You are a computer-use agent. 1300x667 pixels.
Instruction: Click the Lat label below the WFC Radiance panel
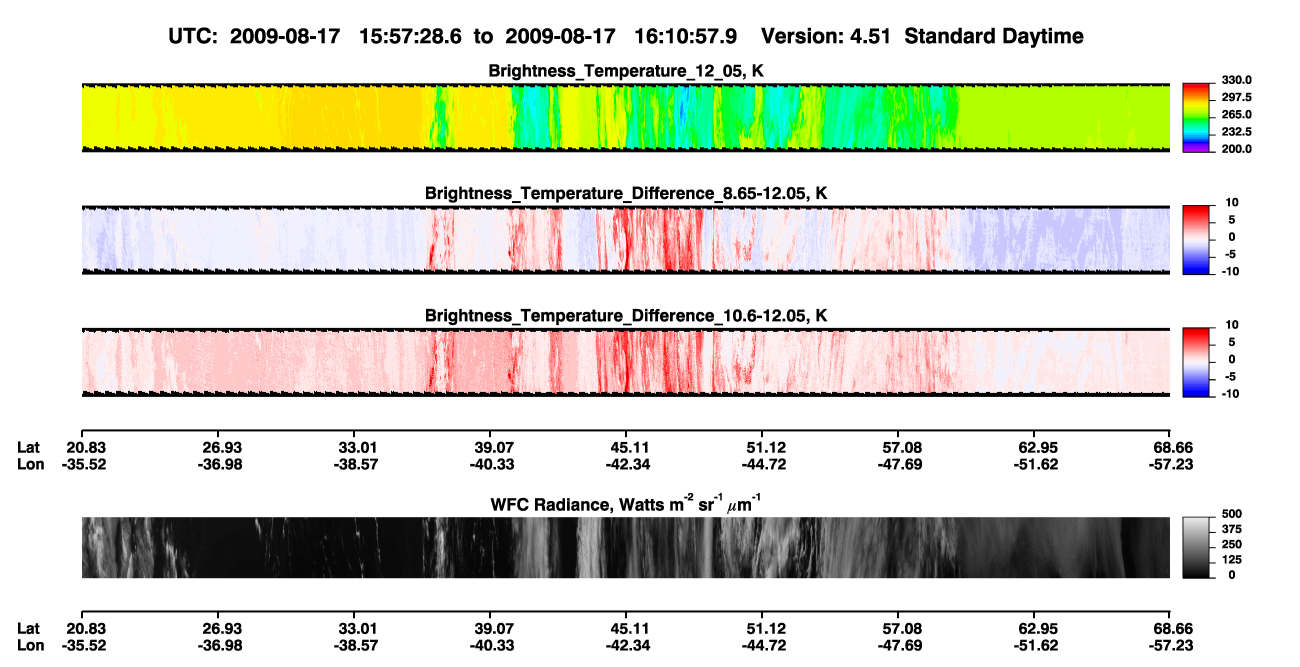click(28, 628)
